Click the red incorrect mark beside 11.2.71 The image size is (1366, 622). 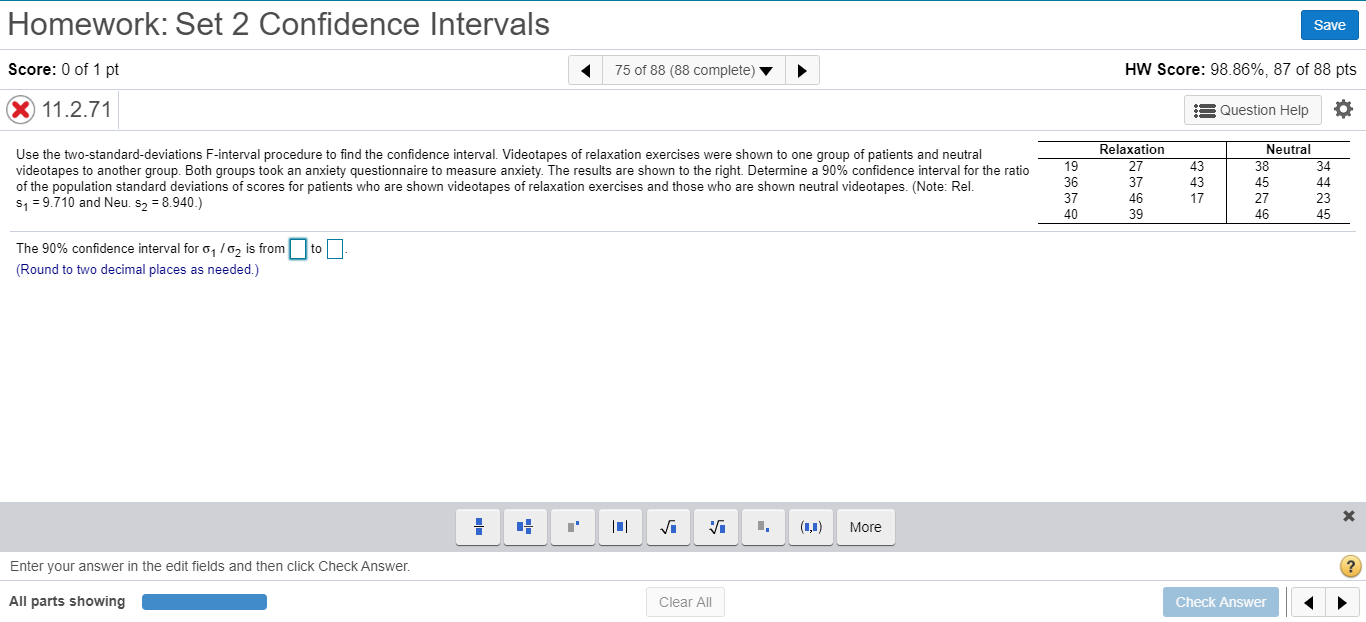(20, 109)
